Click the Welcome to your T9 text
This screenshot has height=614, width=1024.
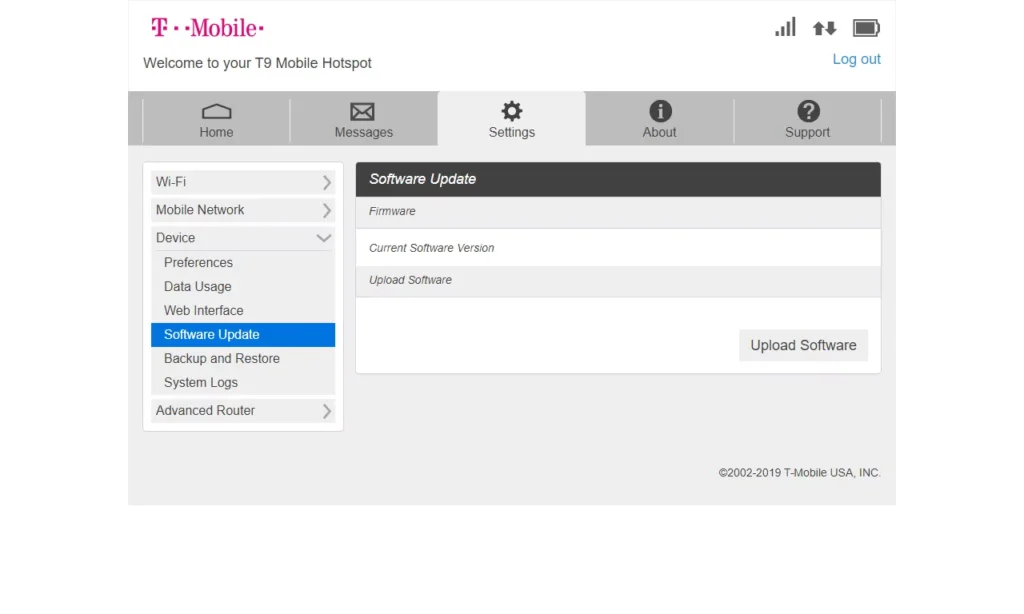pyautogui.click(x=257, y=63)
